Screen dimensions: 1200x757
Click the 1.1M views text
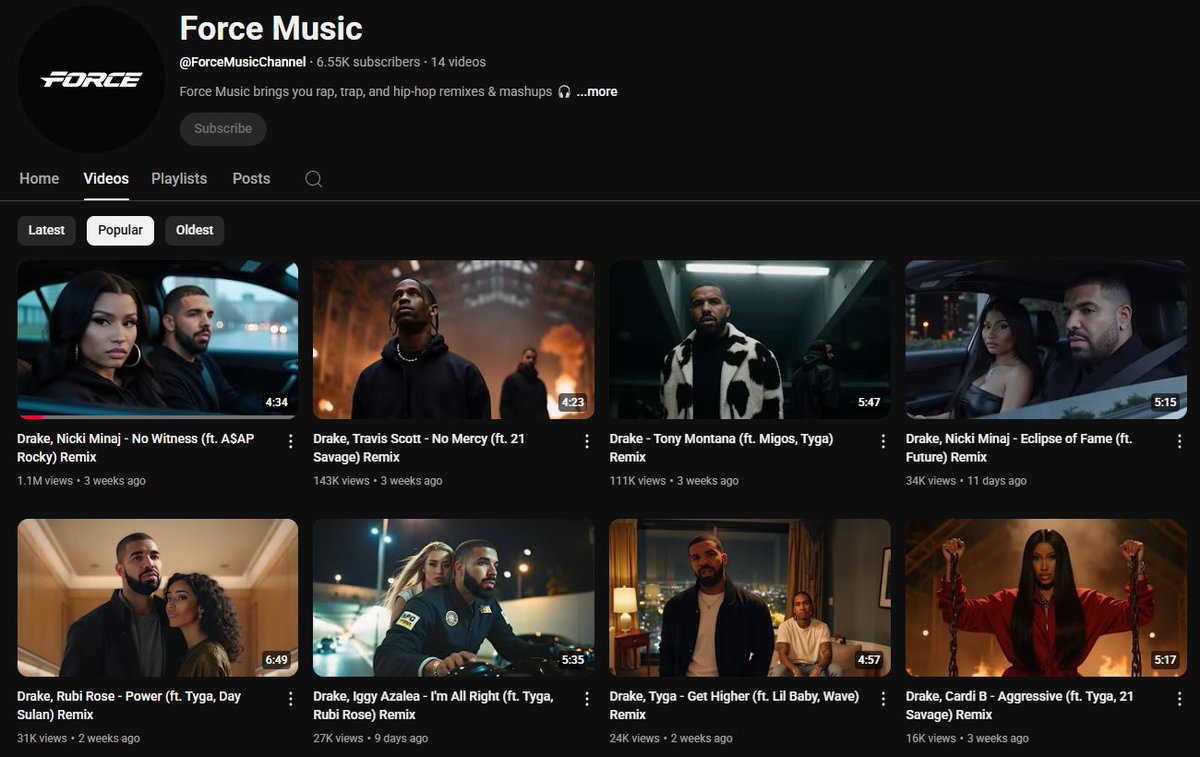coord(45,481)
